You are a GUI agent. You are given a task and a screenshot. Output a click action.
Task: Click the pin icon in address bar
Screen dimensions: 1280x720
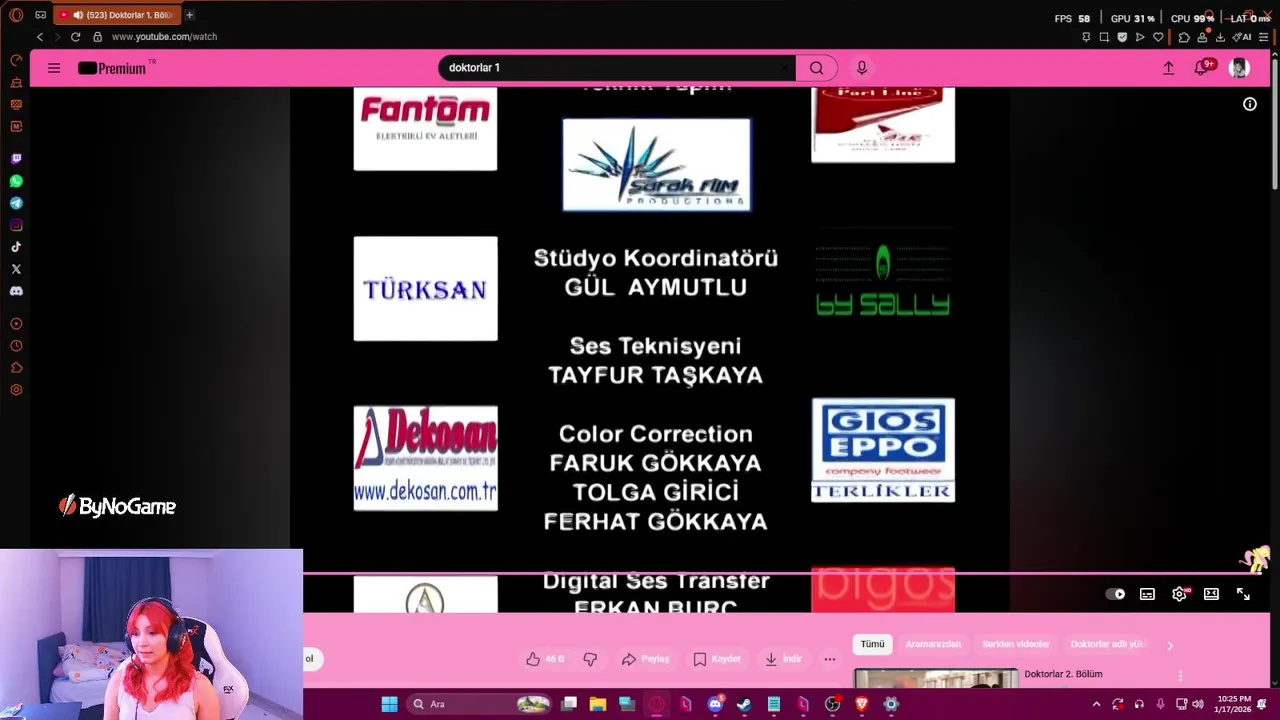tap(1086, 37)
